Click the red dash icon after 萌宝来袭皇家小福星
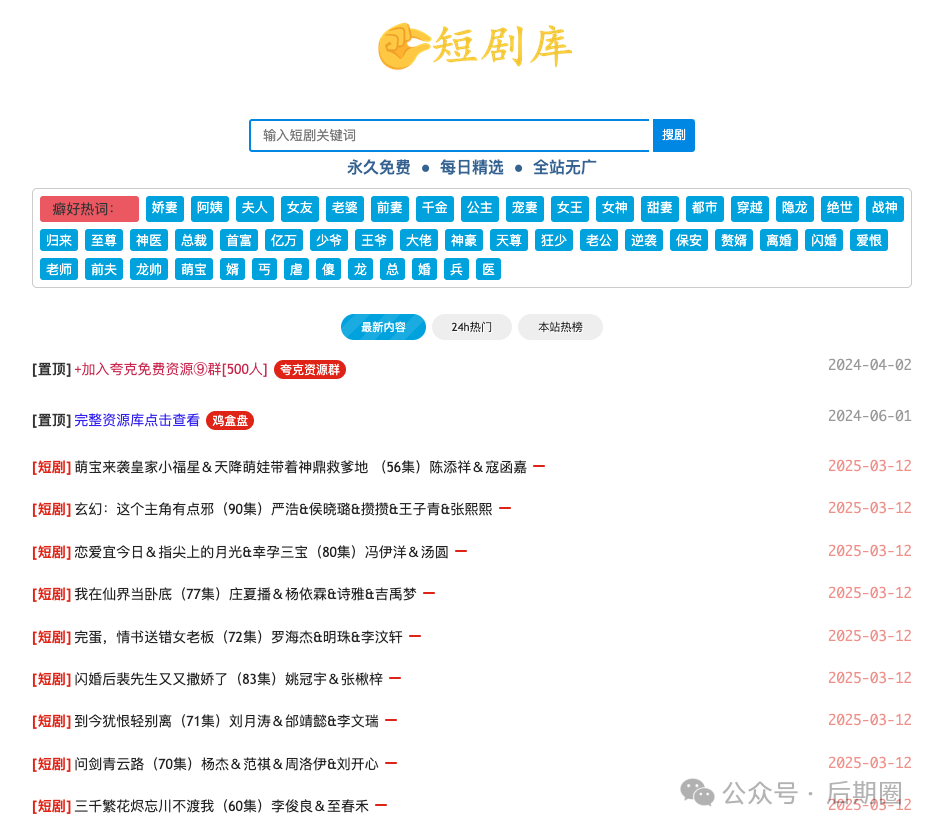Viewport: 932px width, 830px height. [x=539, y=466]
